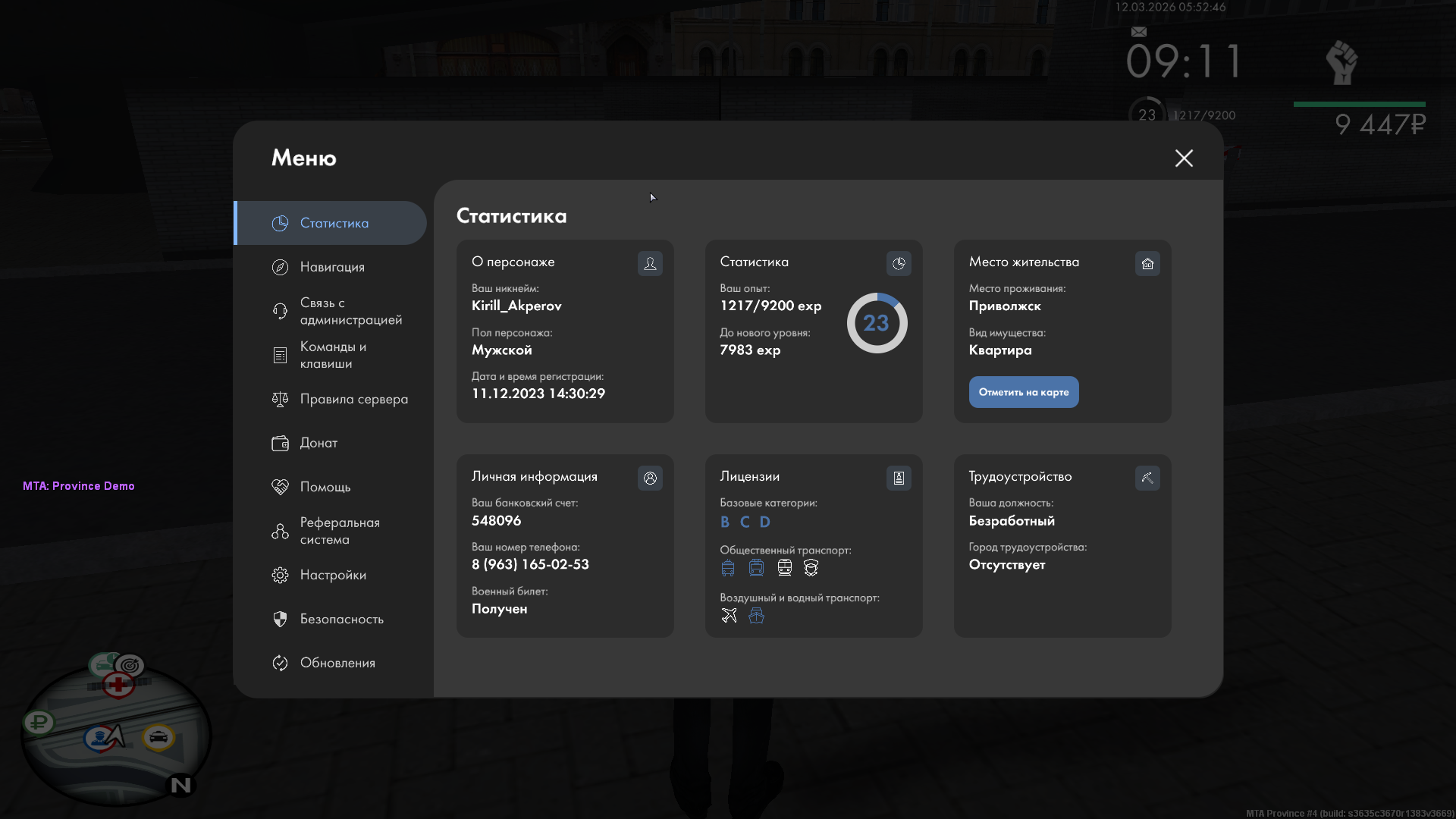Click the envelope mail icon above the clock

point(1138,32)
